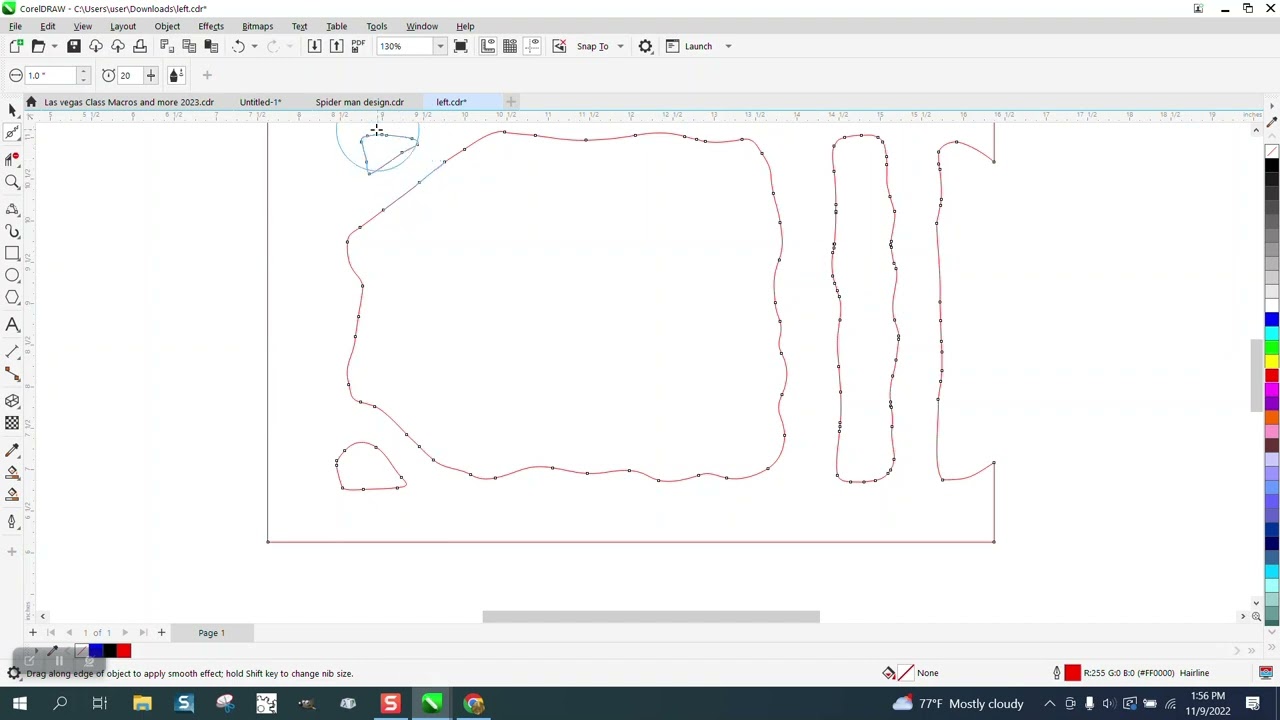Toggle show guidelines button
The width and height of the screenshot is (1280, 720).
(x=532, y=46)
